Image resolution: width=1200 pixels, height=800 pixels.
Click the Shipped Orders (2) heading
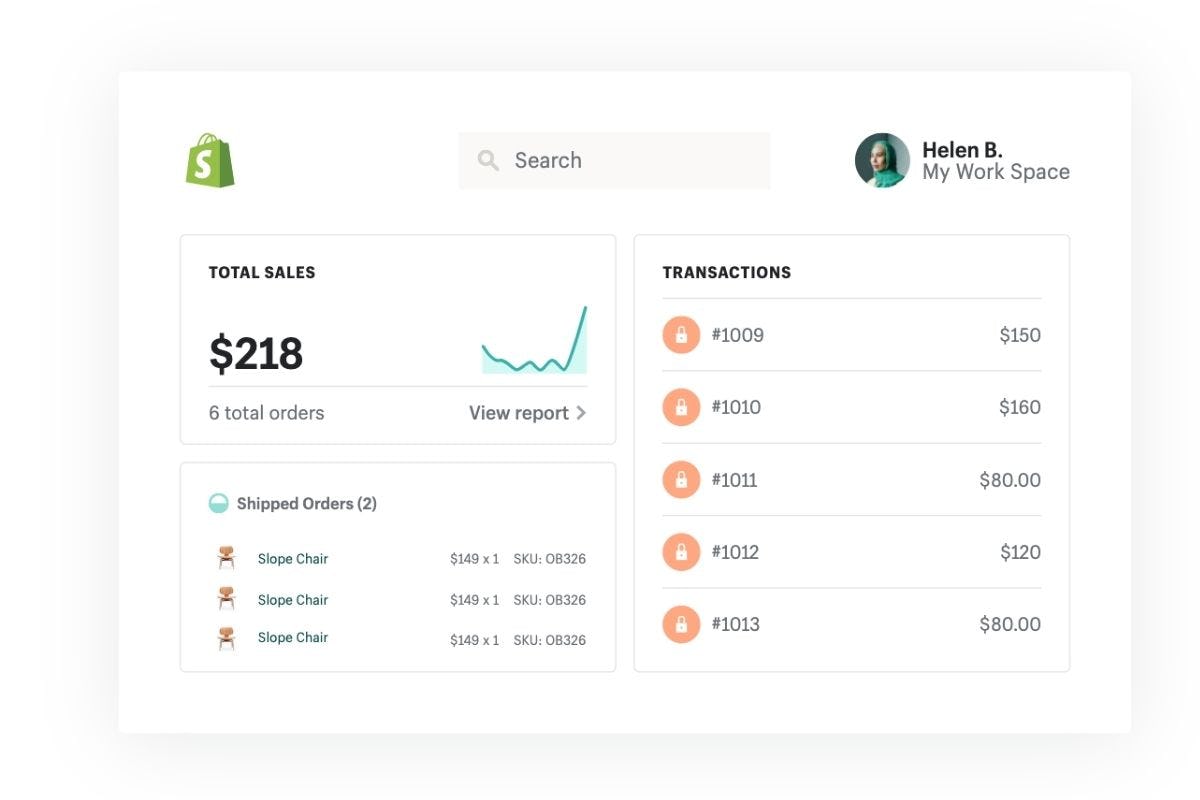pos(306,504)
